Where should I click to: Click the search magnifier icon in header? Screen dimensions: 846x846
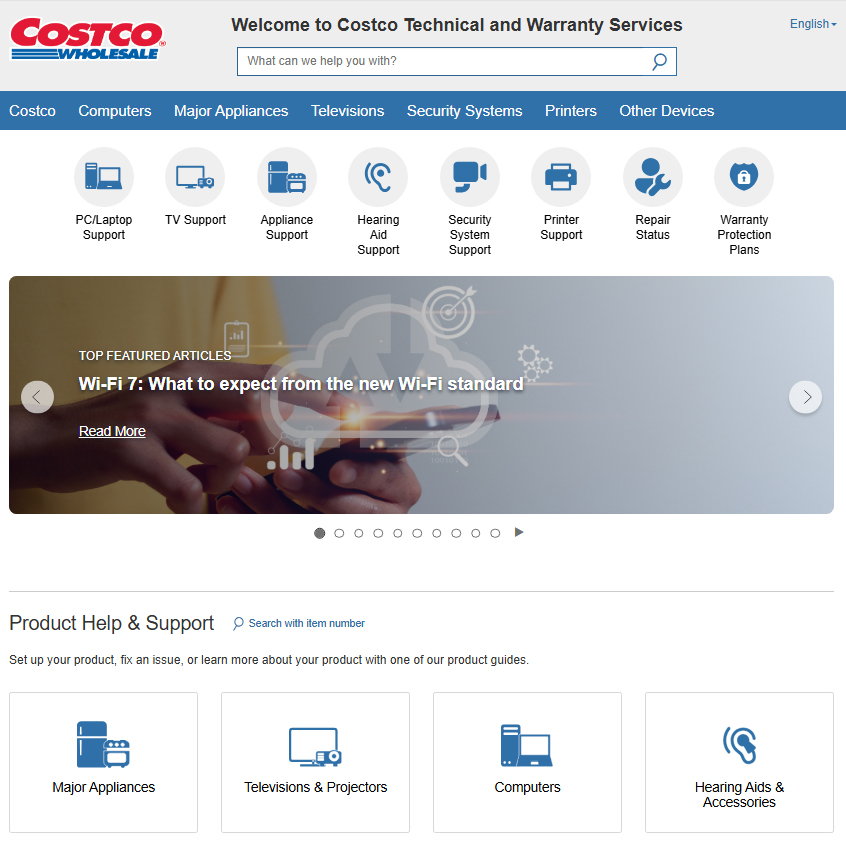[x=659, y=62]
